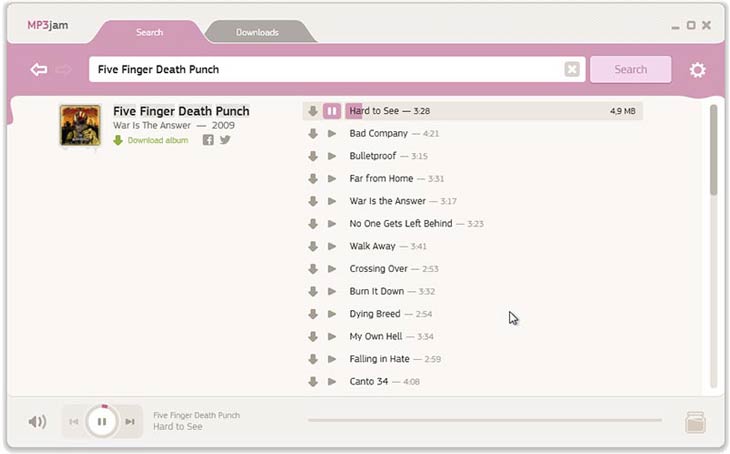Share album on Facebook icon
The width and height of the screenshot is (730, 454).
tap(208, 140)
